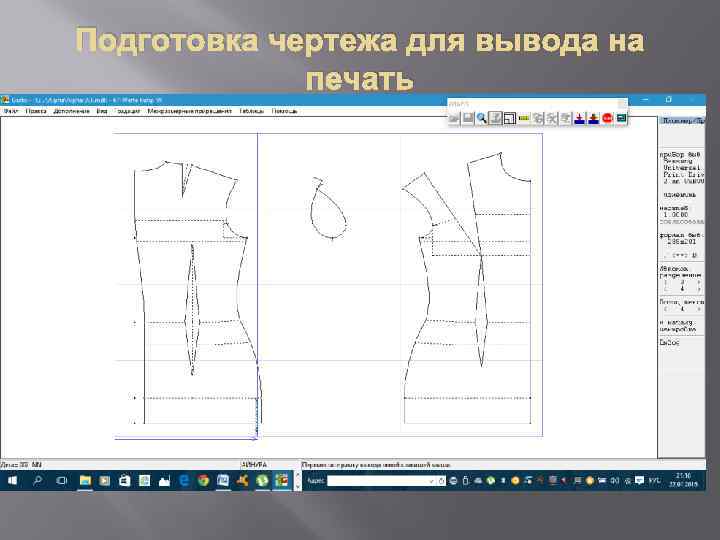Click the 'прибор выб' device selection option
Viewport: 720px width, 540px height.
tap(680, 155)
